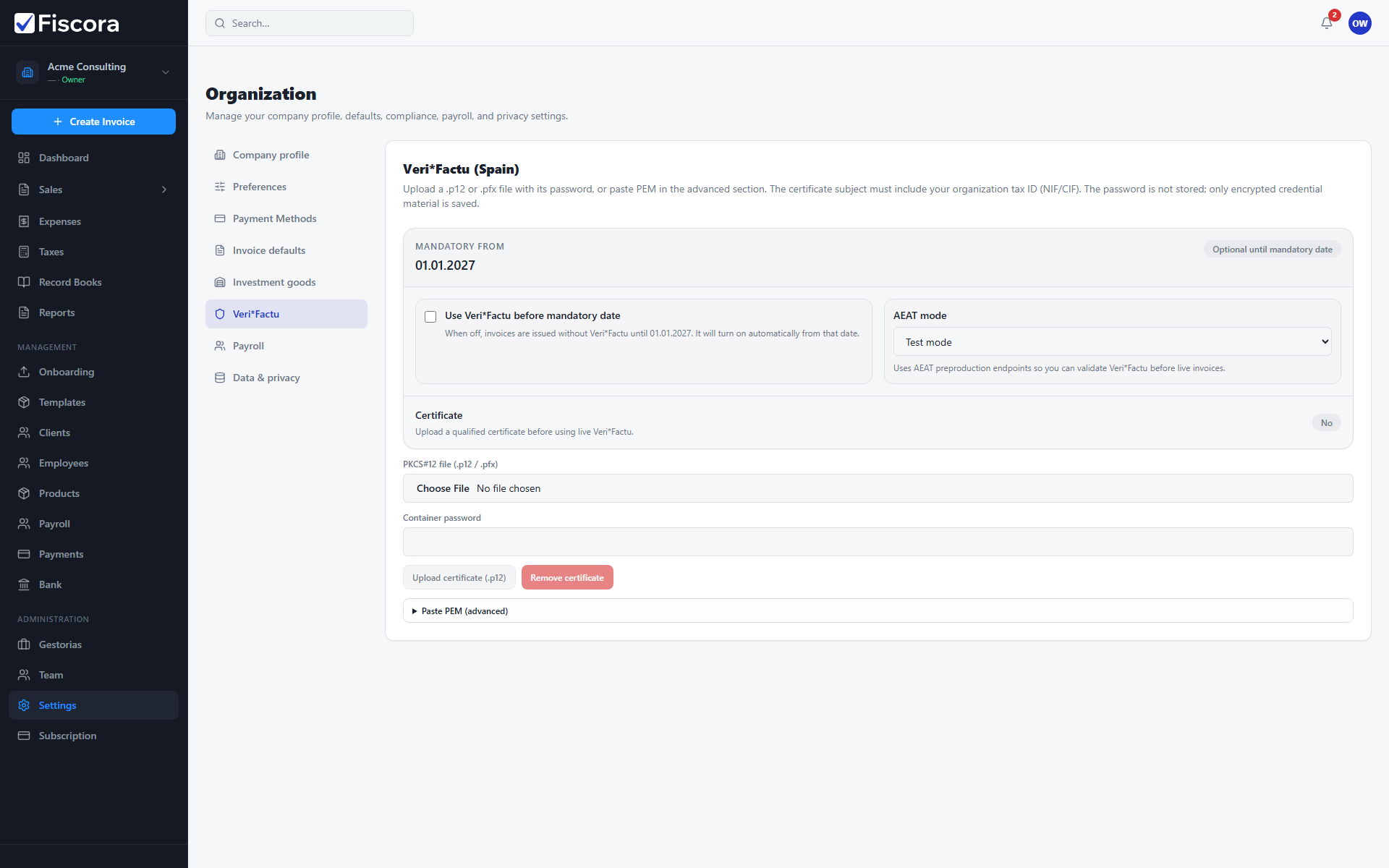The image size is (1389, 868).
Task: Click the Acme Consulting building icon
Action: point(27,72)
